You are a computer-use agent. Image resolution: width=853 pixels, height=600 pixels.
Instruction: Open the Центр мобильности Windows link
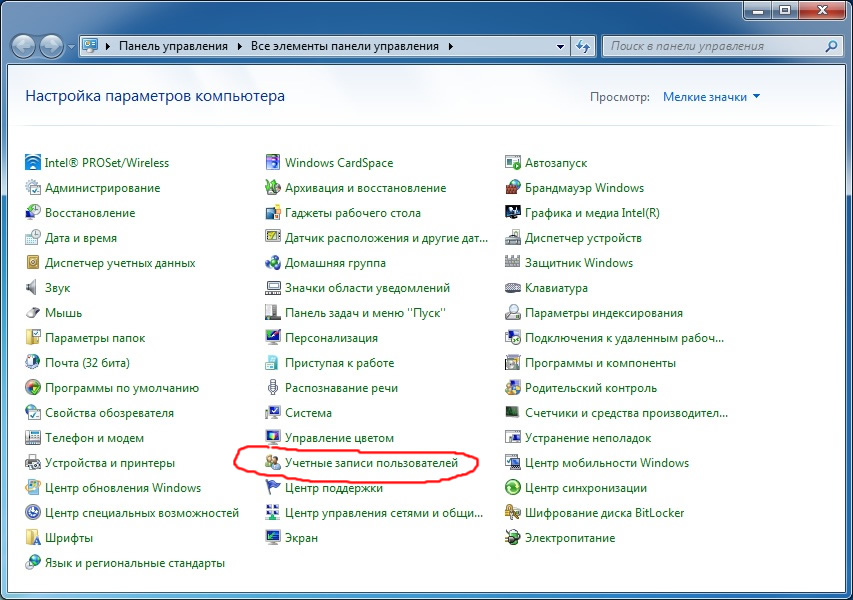[607, 463]
